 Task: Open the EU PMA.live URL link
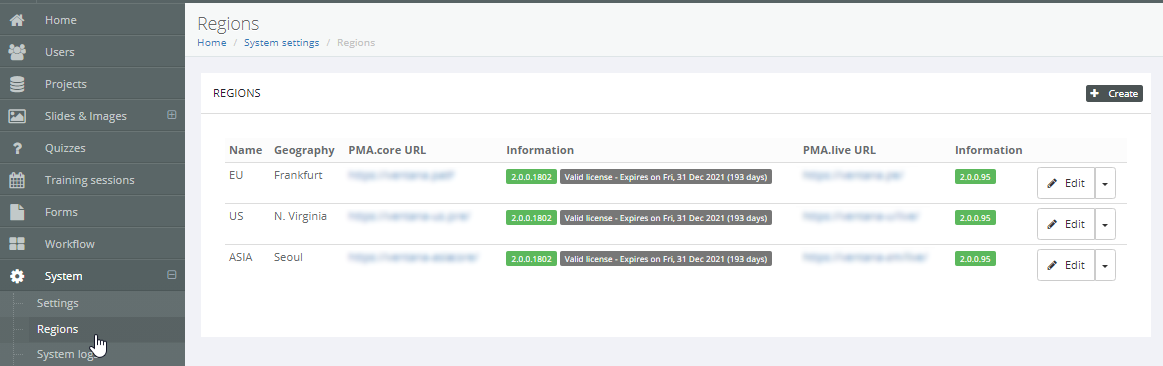coord(853,175)
